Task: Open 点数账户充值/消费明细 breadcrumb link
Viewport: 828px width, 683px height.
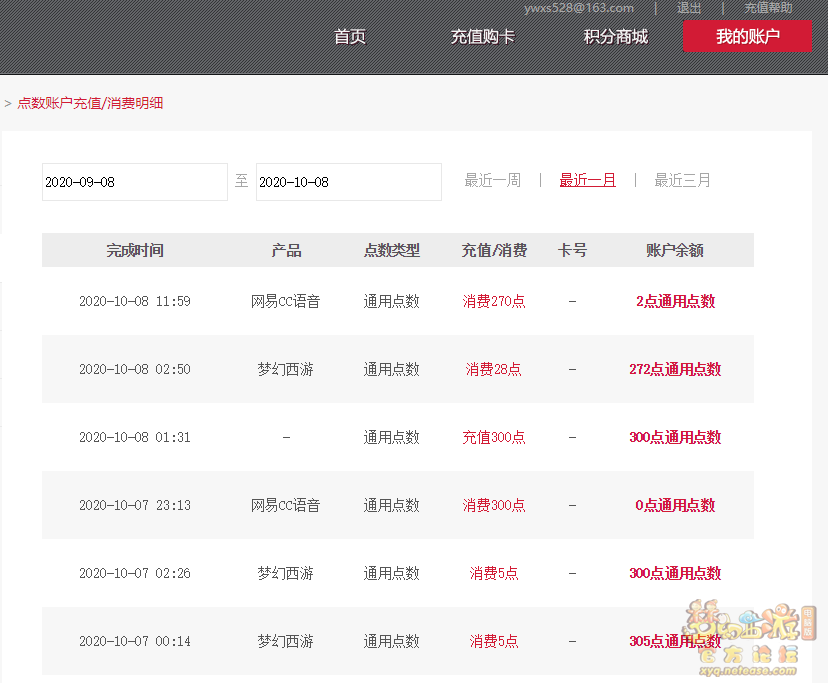Action: click(x=90, y=103)
